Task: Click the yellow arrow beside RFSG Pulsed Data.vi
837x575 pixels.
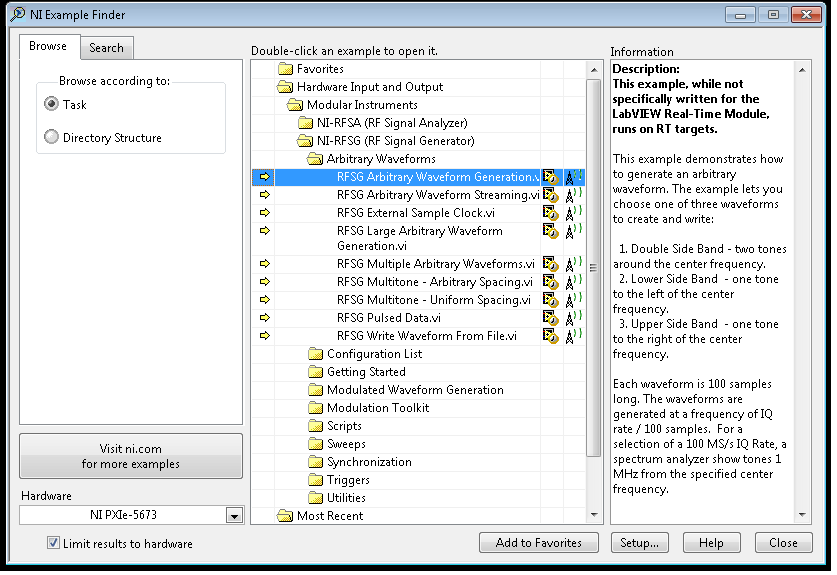Action: pos(264,318)
